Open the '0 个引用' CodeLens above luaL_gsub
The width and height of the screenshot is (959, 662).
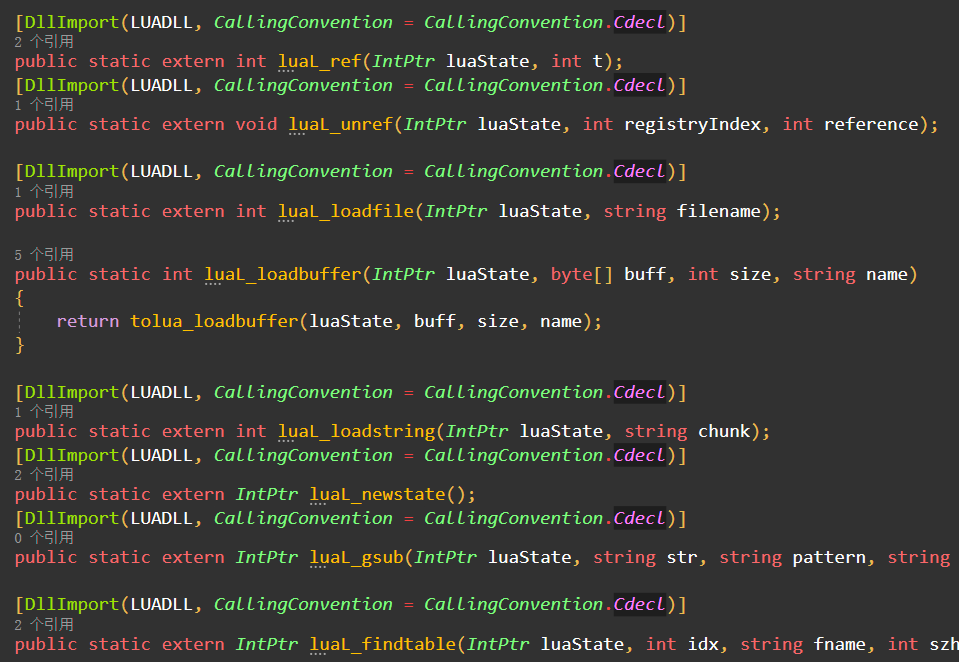tap(44, 538)
